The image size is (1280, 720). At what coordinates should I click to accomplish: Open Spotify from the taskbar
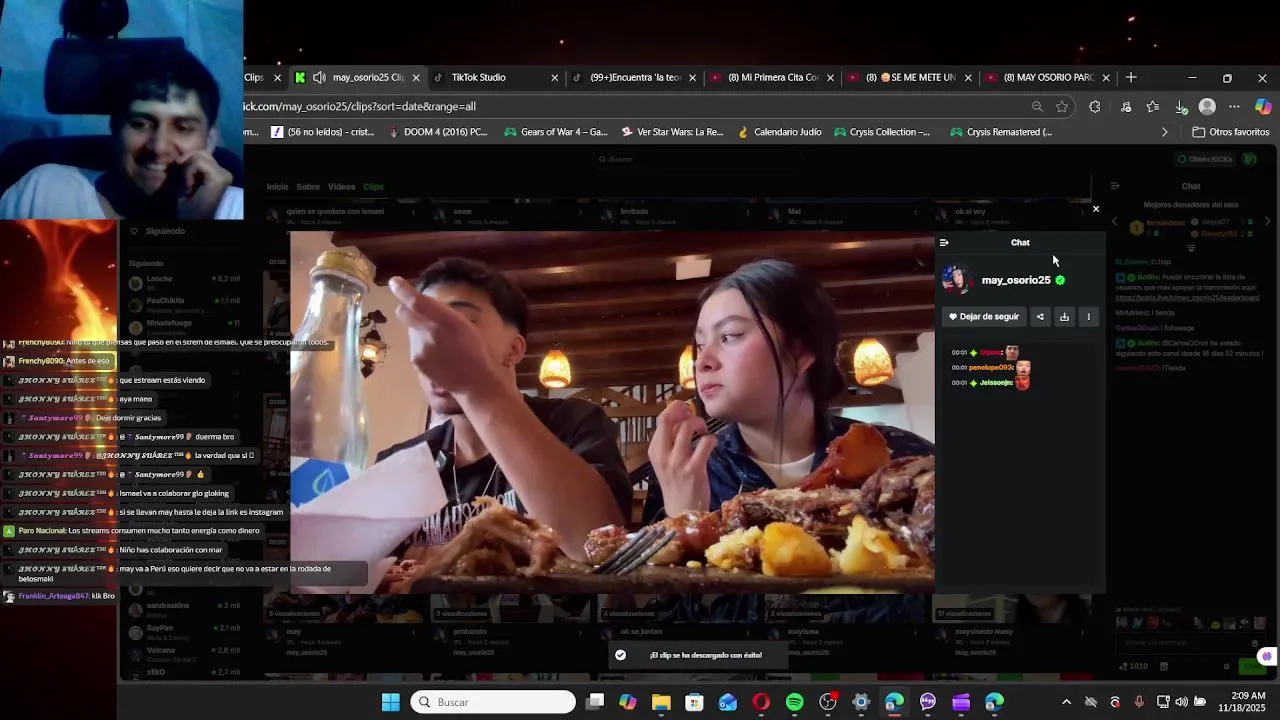[794, 702]
